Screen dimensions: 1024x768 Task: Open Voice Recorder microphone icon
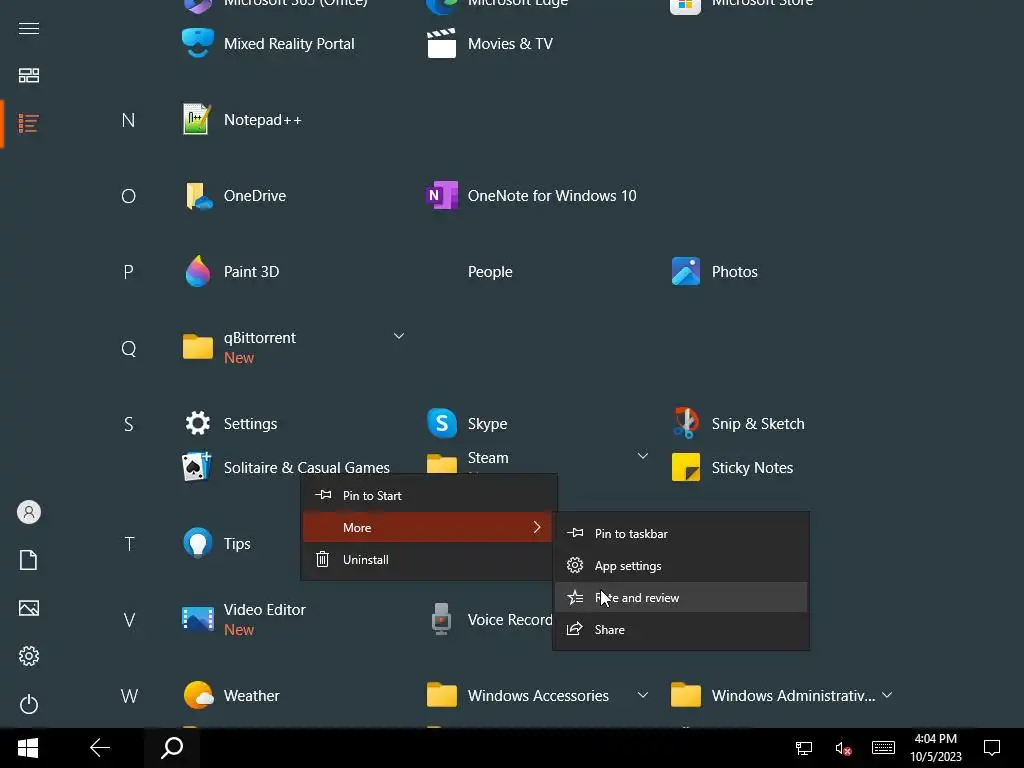(441, 619)
